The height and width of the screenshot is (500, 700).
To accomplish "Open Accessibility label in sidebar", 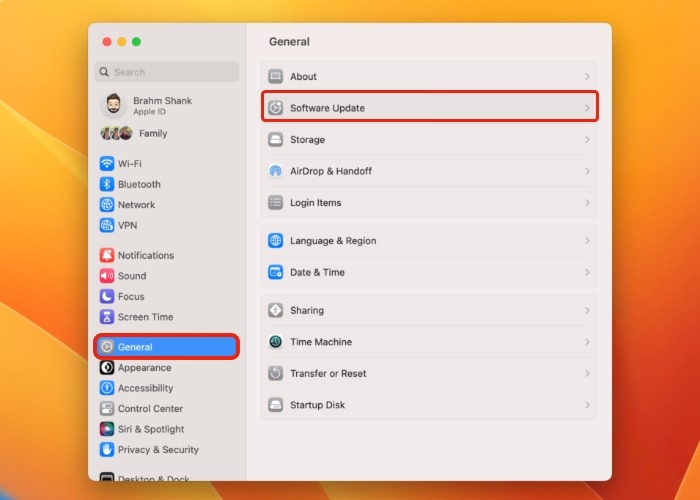I will tap(146, 388).
